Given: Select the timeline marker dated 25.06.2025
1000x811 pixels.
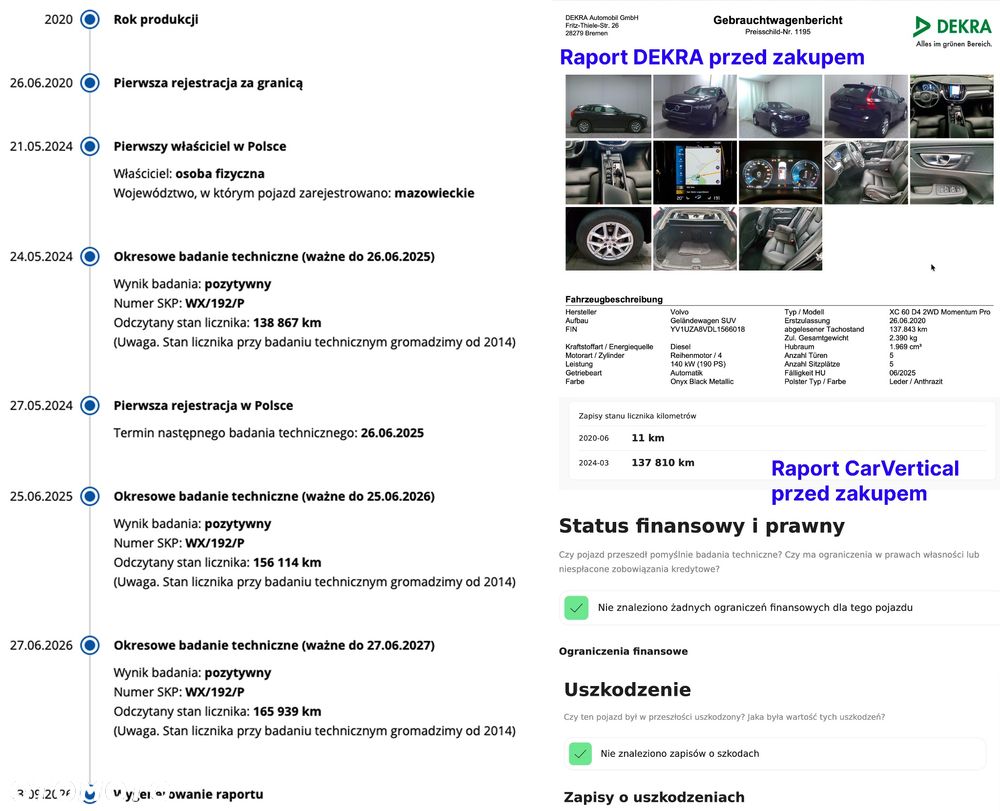Looking at the screenshot, I should [90, 496].
